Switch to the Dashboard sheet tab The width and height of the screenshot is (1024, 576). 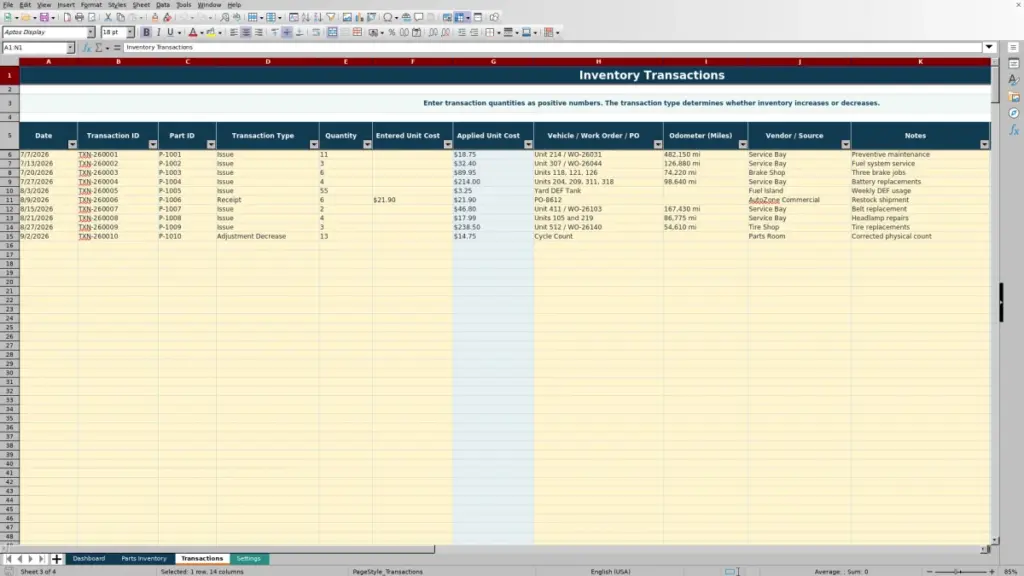[89, 558]
